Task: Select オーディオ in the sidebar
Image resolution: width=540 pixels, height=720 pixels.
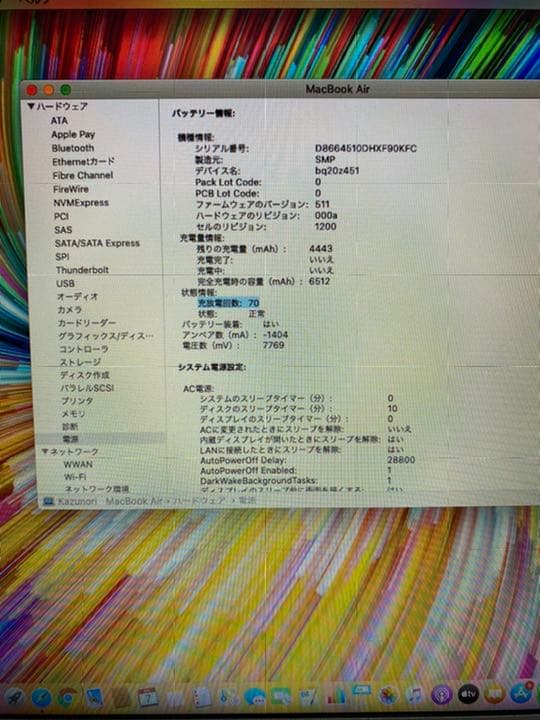Action: coord(77,297)
